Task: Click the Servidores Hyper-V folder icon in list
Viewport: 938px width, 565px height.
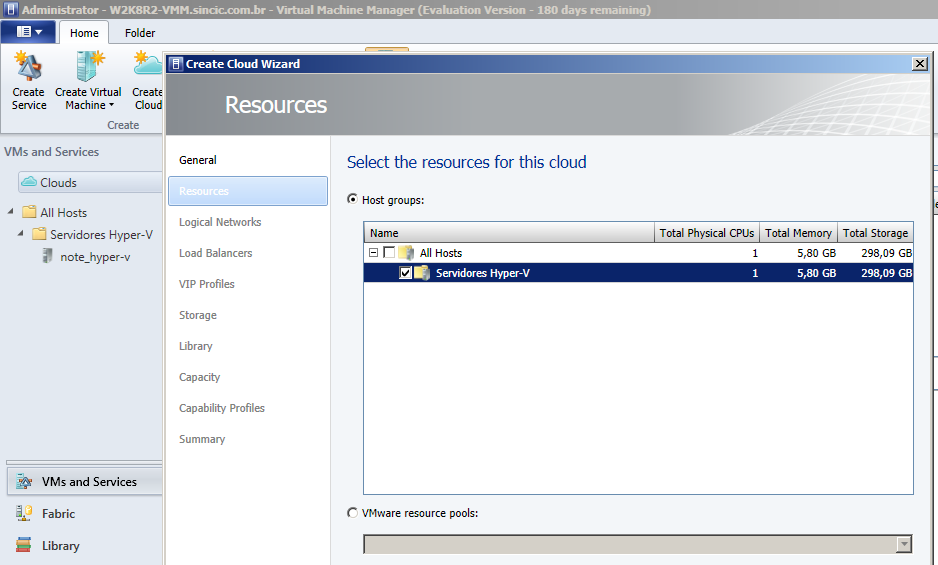Action: tap(422, 273)
